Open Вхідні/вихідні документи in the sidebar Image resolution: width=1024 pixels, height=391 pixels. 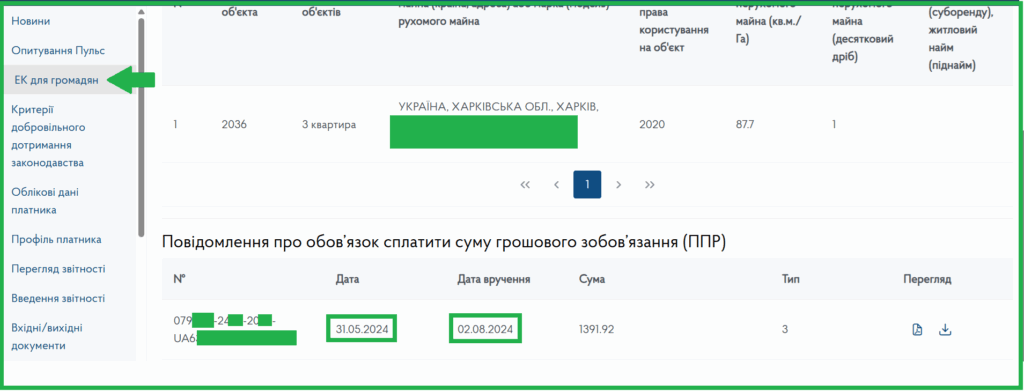coord(47,337)
